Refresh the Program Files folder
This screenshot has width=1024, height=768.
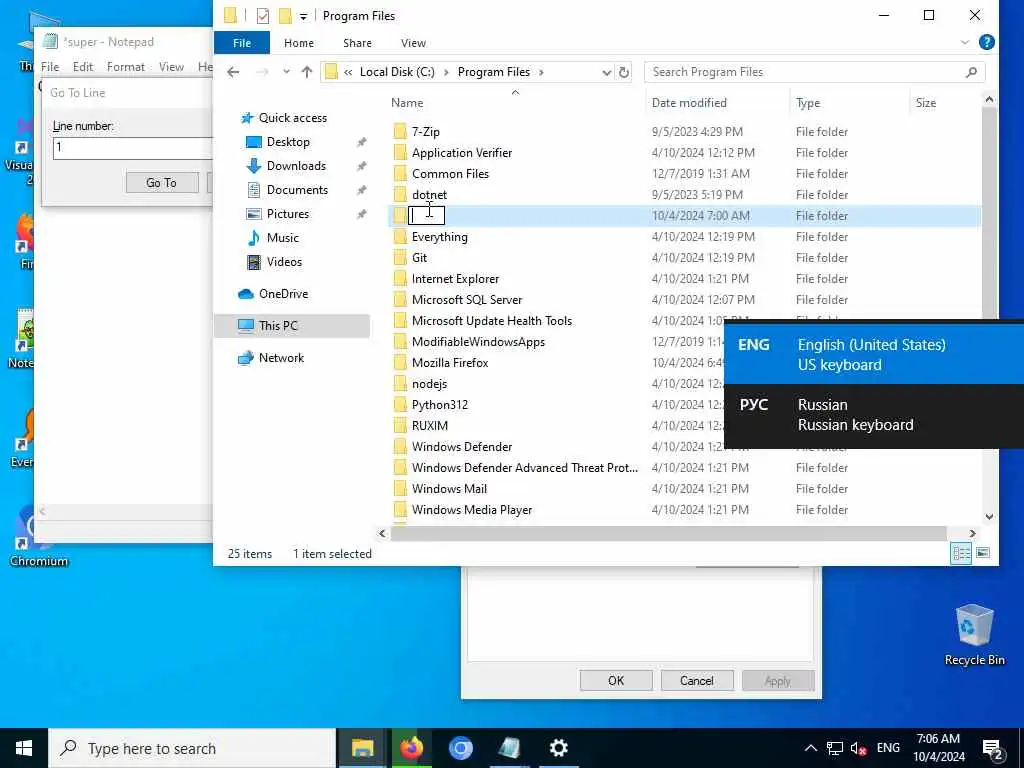624,72
